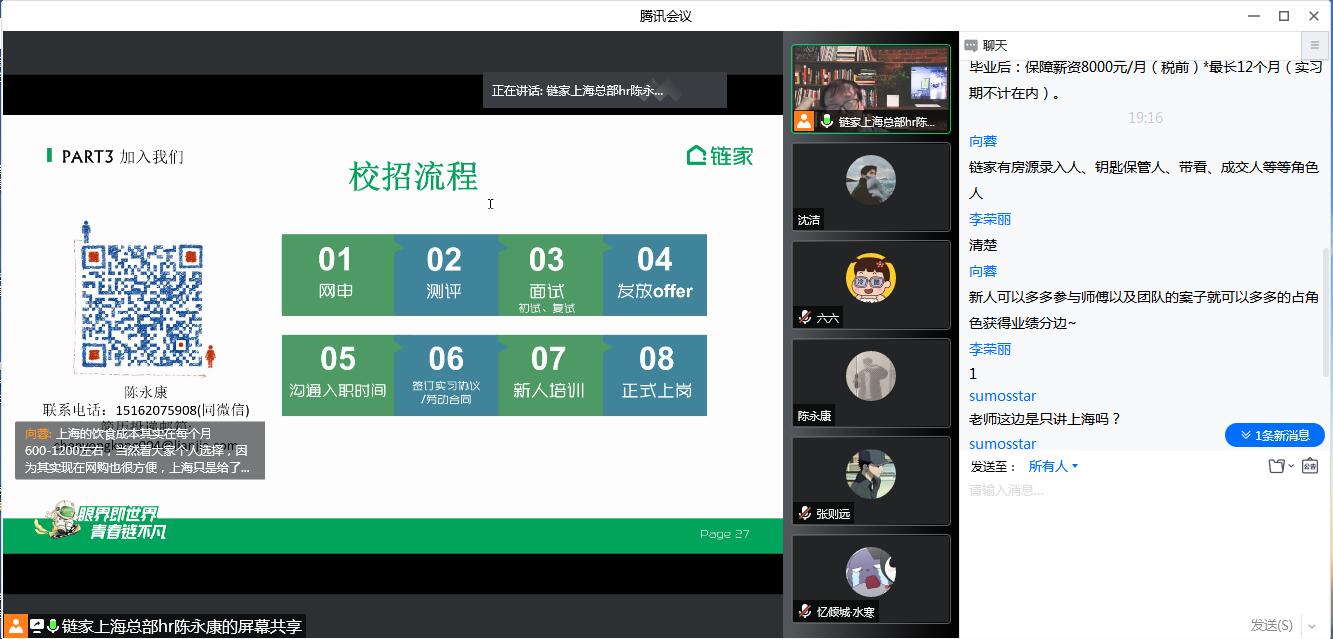Jump to the 1条新消息 new message
The width and height of the screenshot is (1333, 639).
click(x=1275, y=435)
